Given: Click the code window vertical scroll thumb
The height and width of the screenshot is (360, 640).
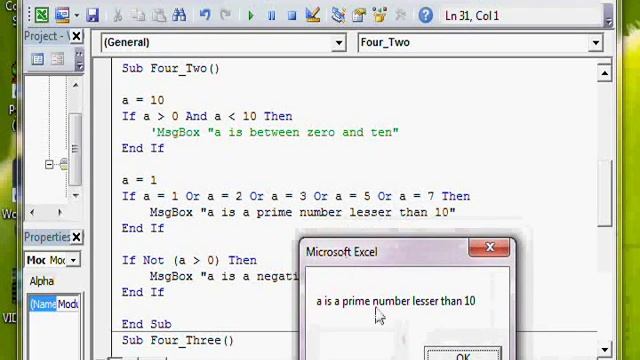Looking at the screenshot, I should [604, 193].
